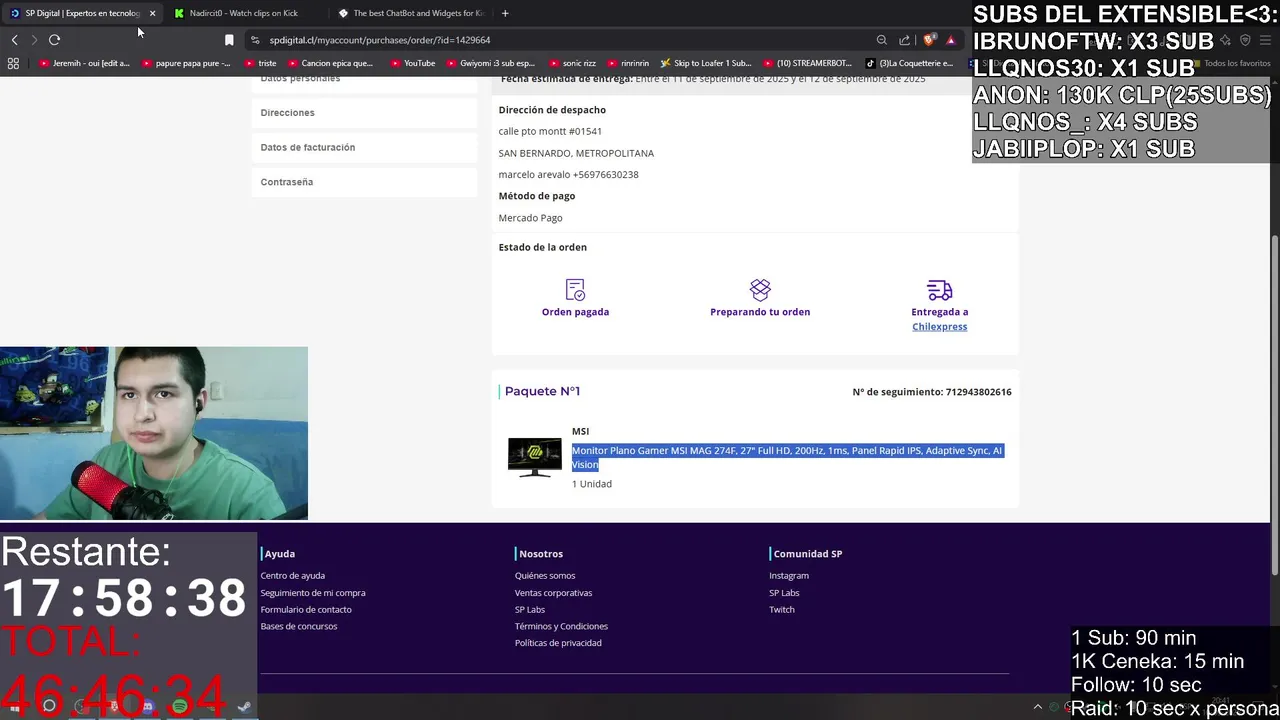
Task: Open the Jeremih bookmark
Action: click(x=84, y=63)
